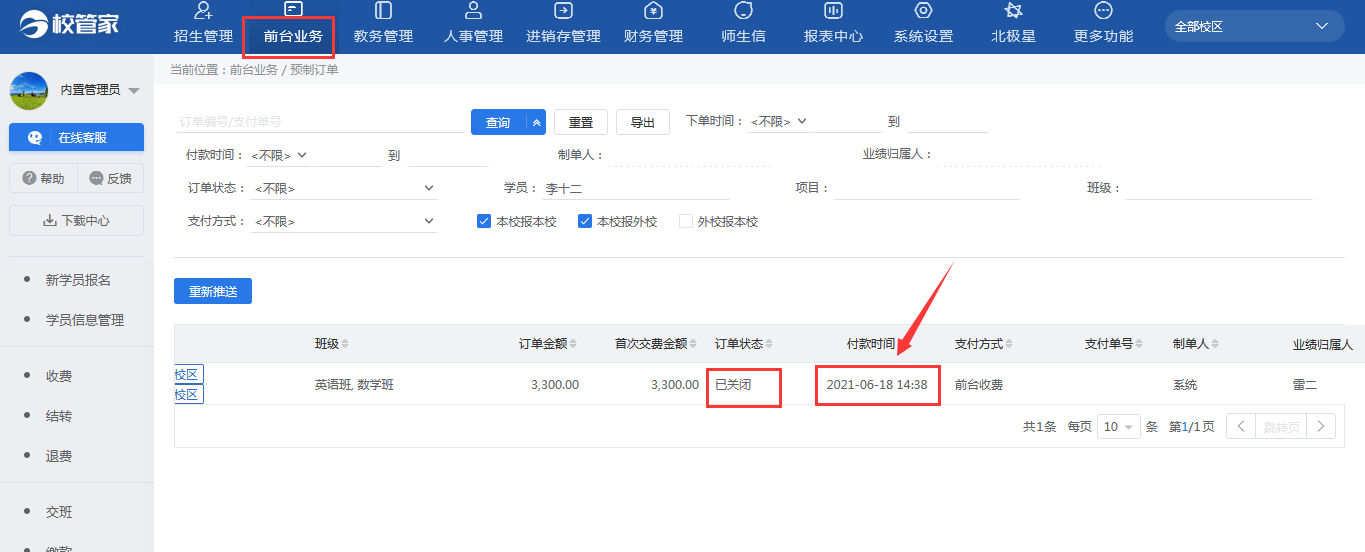Sort by 支付单号 column arrows
Image resolution: width=1365 pixels, height=552 pixels.
tap(1139, 344)
